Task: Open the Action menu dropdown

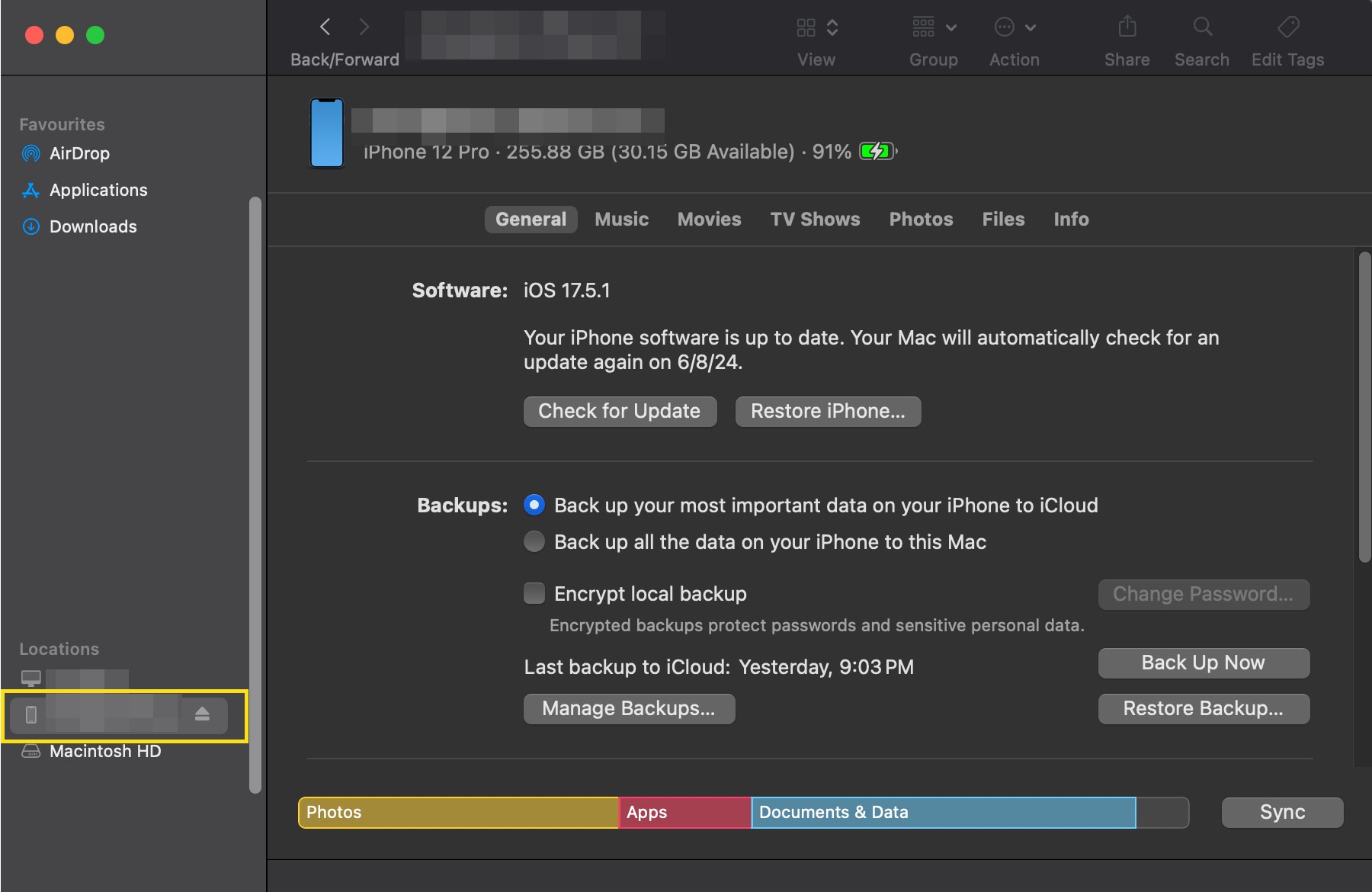Action: (1015, 27)
